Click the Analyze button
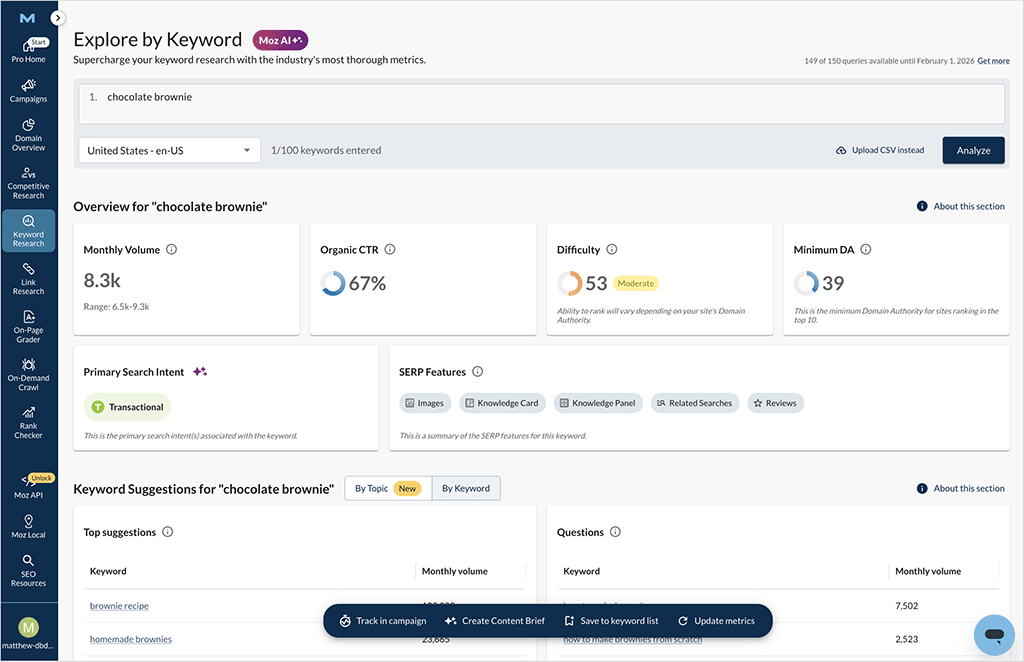The height and width of the screenshot is (662, 1024). (973, 150)
